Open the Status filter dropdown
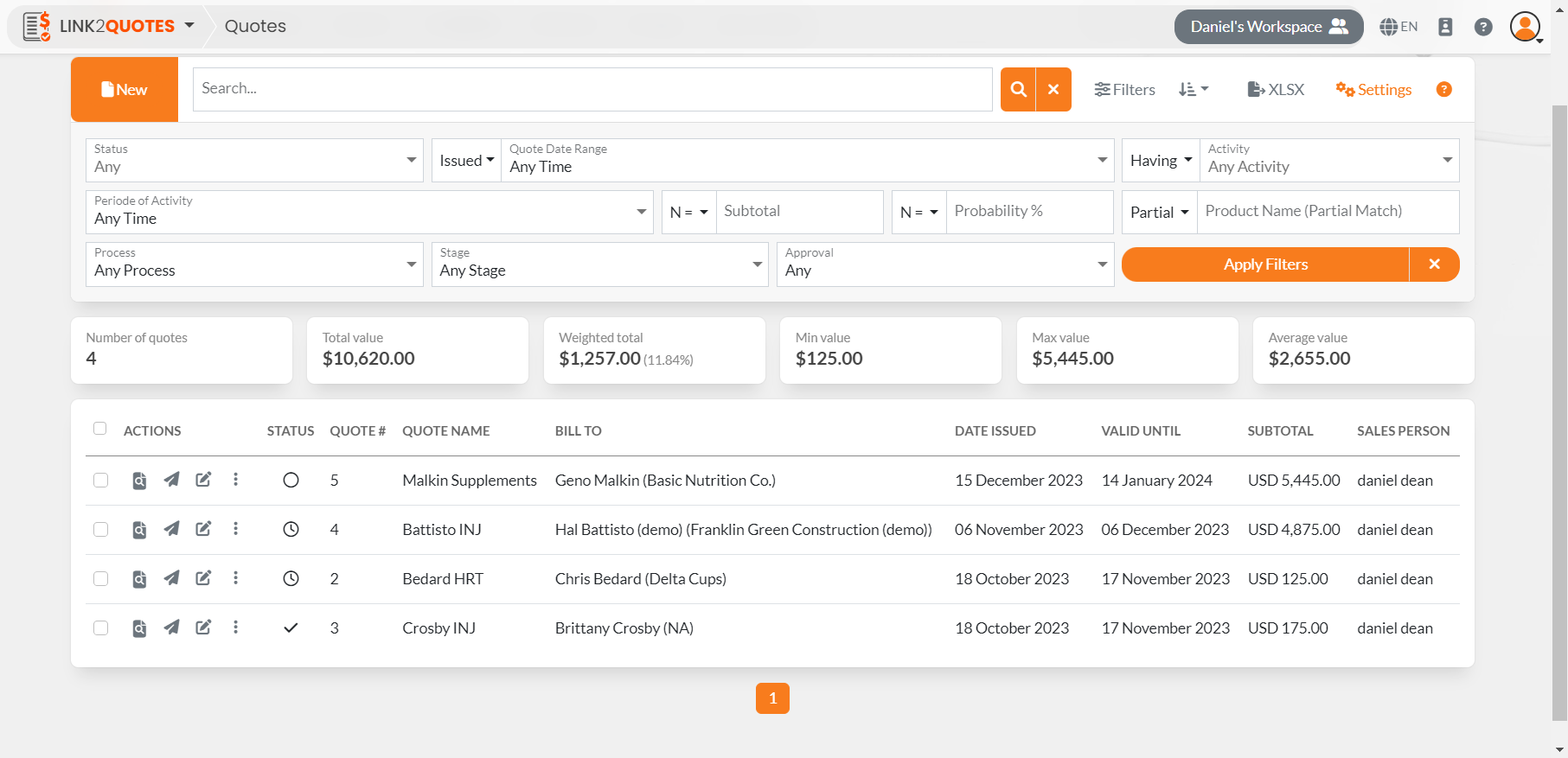 (x=254, y=160)
